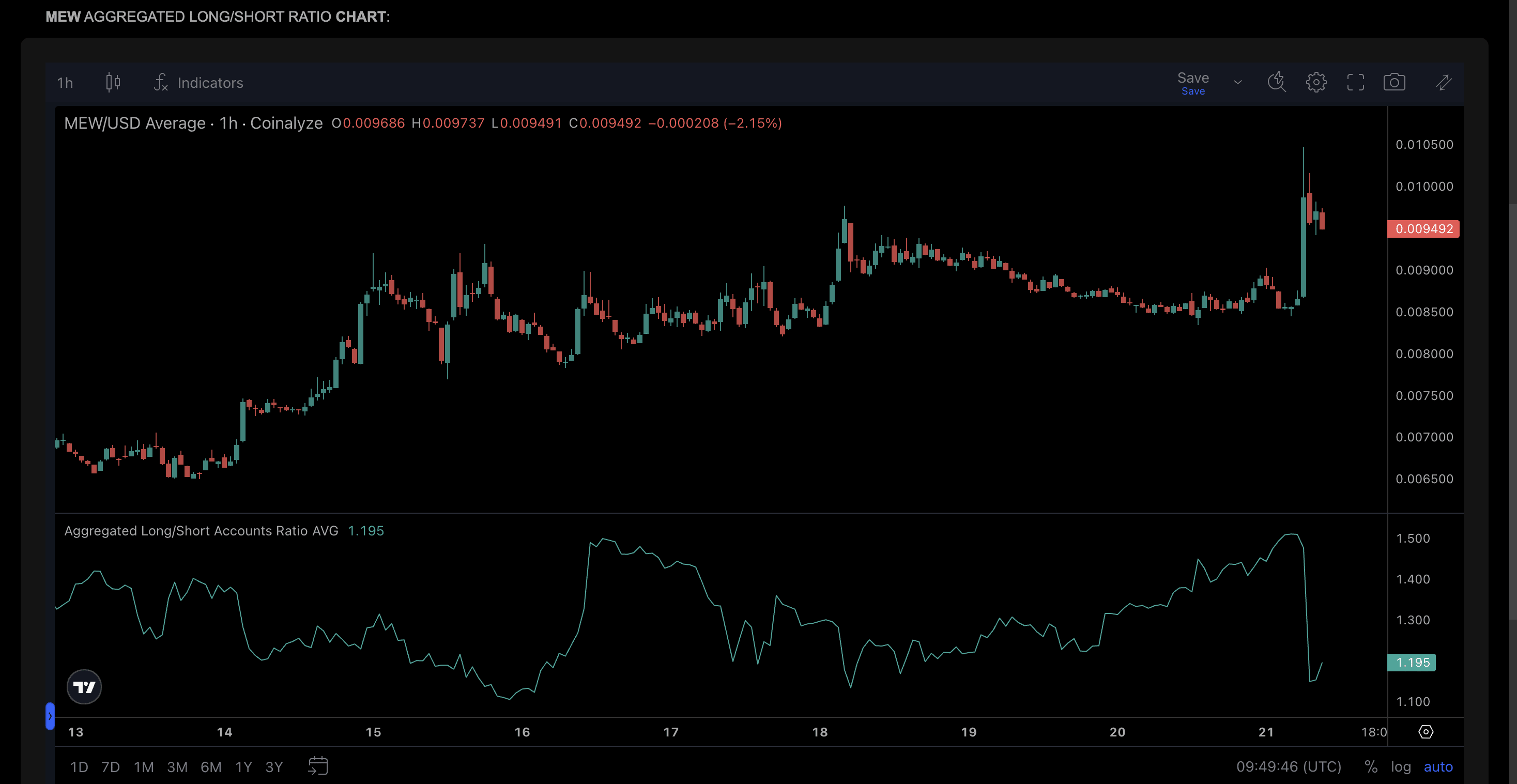Enter fullscreen chart mode
This screenshot has height=784, width=1517.
tap(1355, 82)
